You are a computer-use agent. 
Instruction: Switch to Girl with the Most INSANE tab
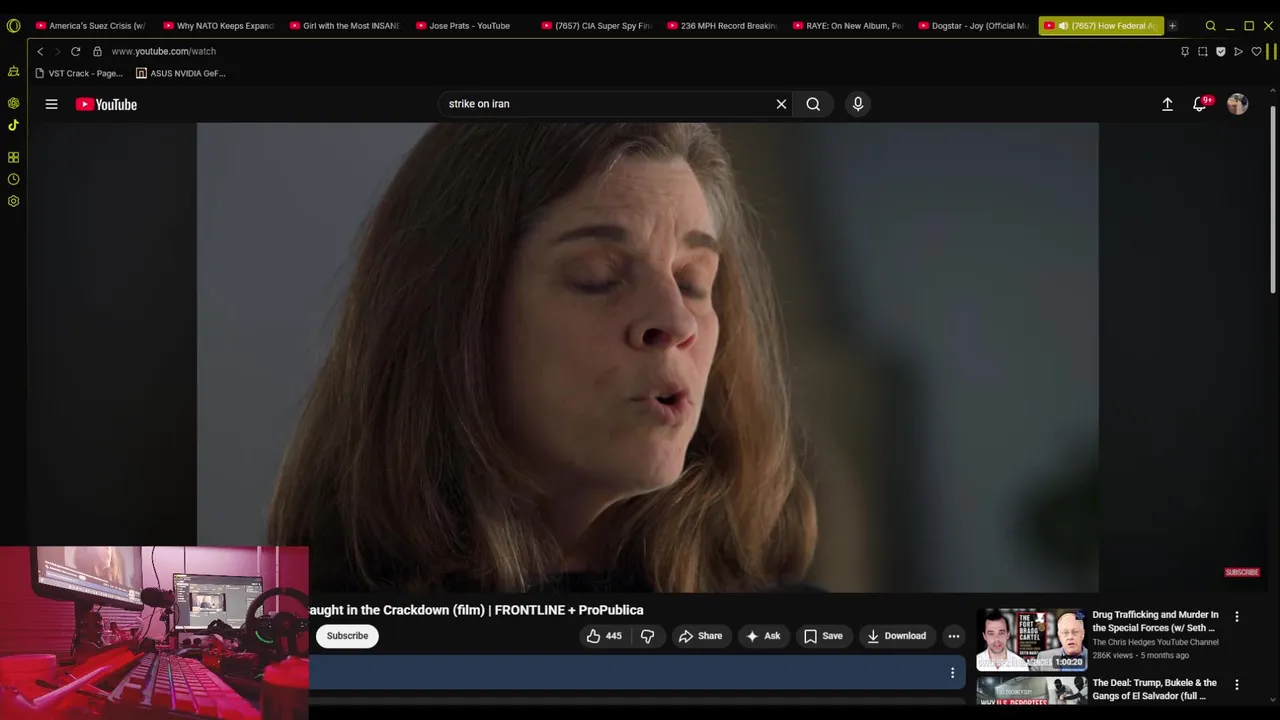[344, 26]
